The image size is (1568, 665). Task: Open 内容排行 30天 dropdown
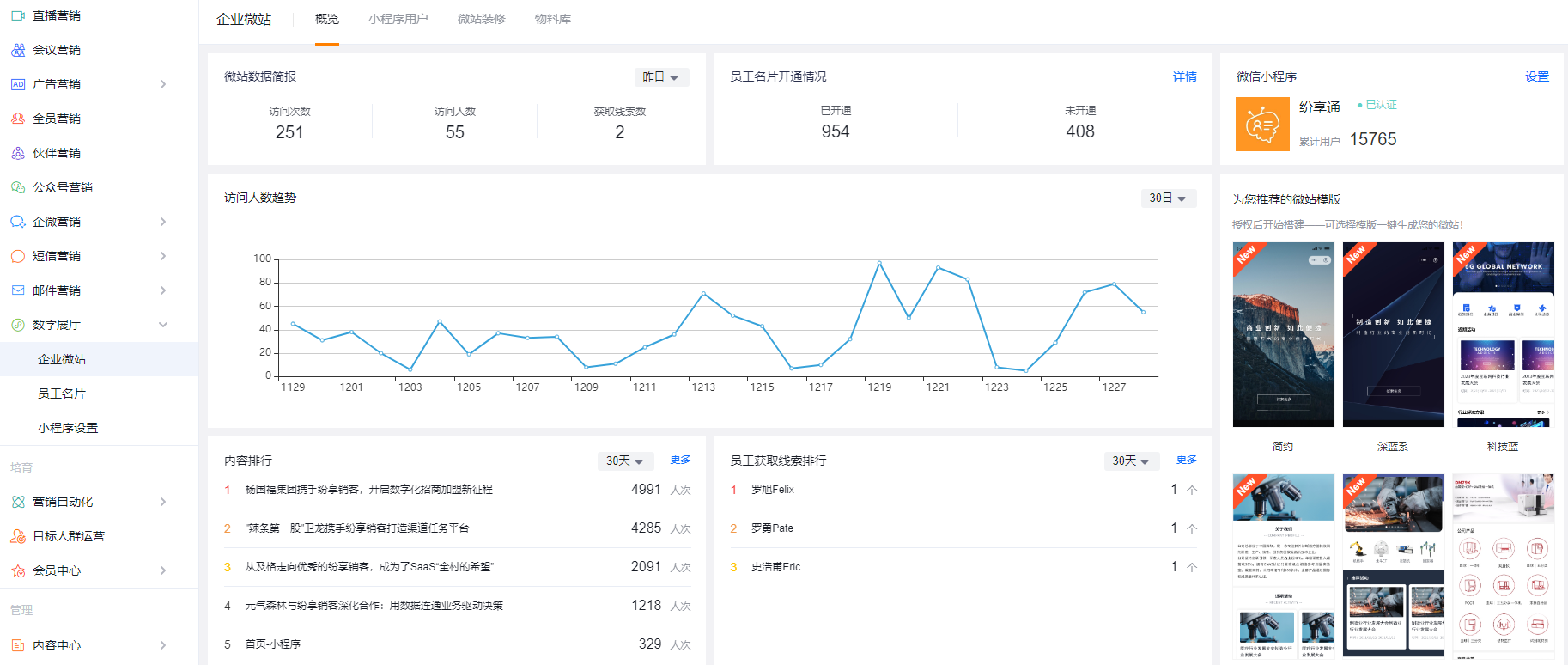coord(625,461)
